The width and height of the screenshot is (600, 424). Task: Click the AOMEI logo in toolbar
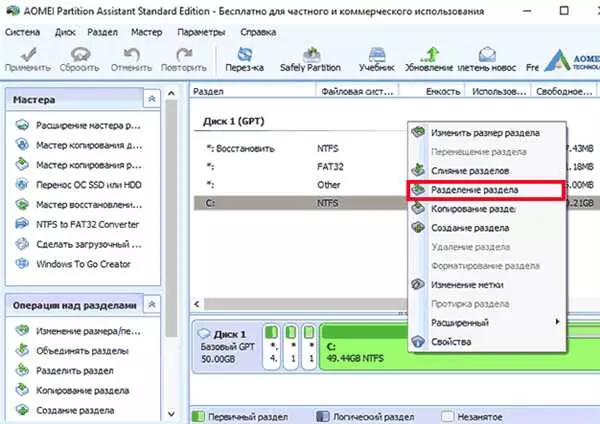point(572,60)
